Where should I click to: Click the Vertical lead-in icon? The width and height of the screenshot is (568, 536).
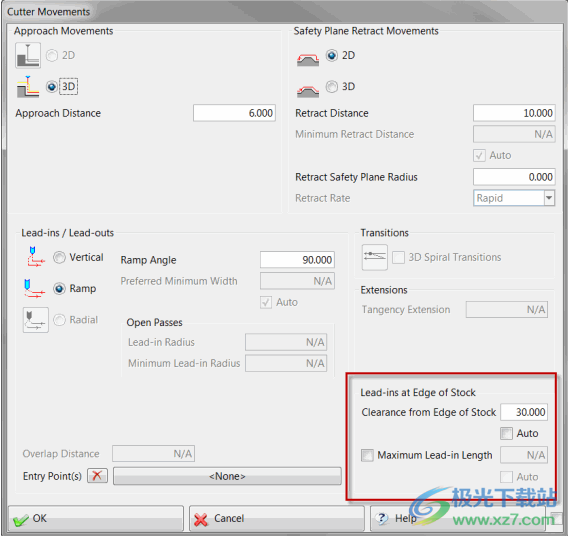[36, 257]
